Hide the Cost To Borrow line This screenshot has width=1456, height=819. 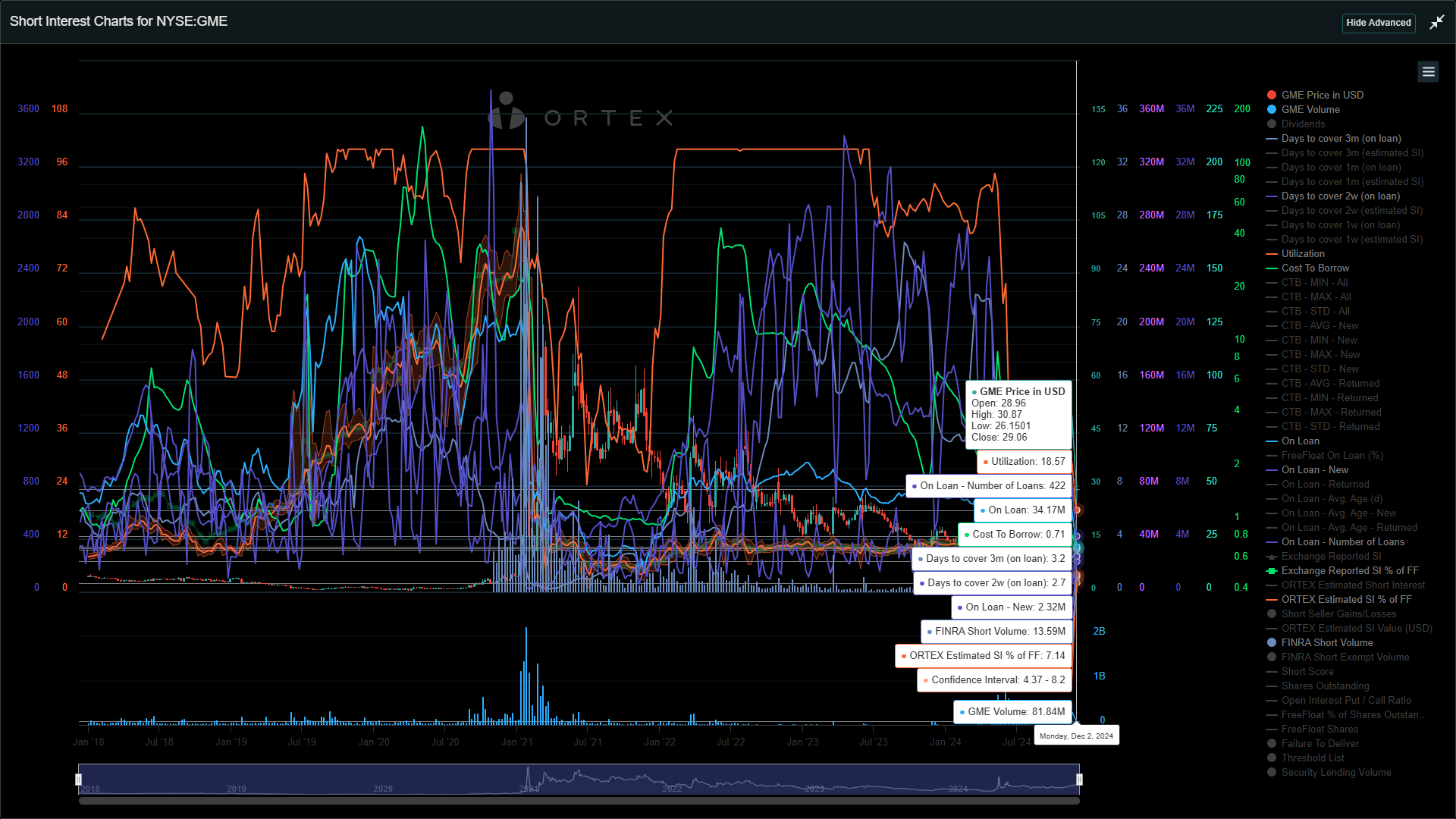[1315, 268]
